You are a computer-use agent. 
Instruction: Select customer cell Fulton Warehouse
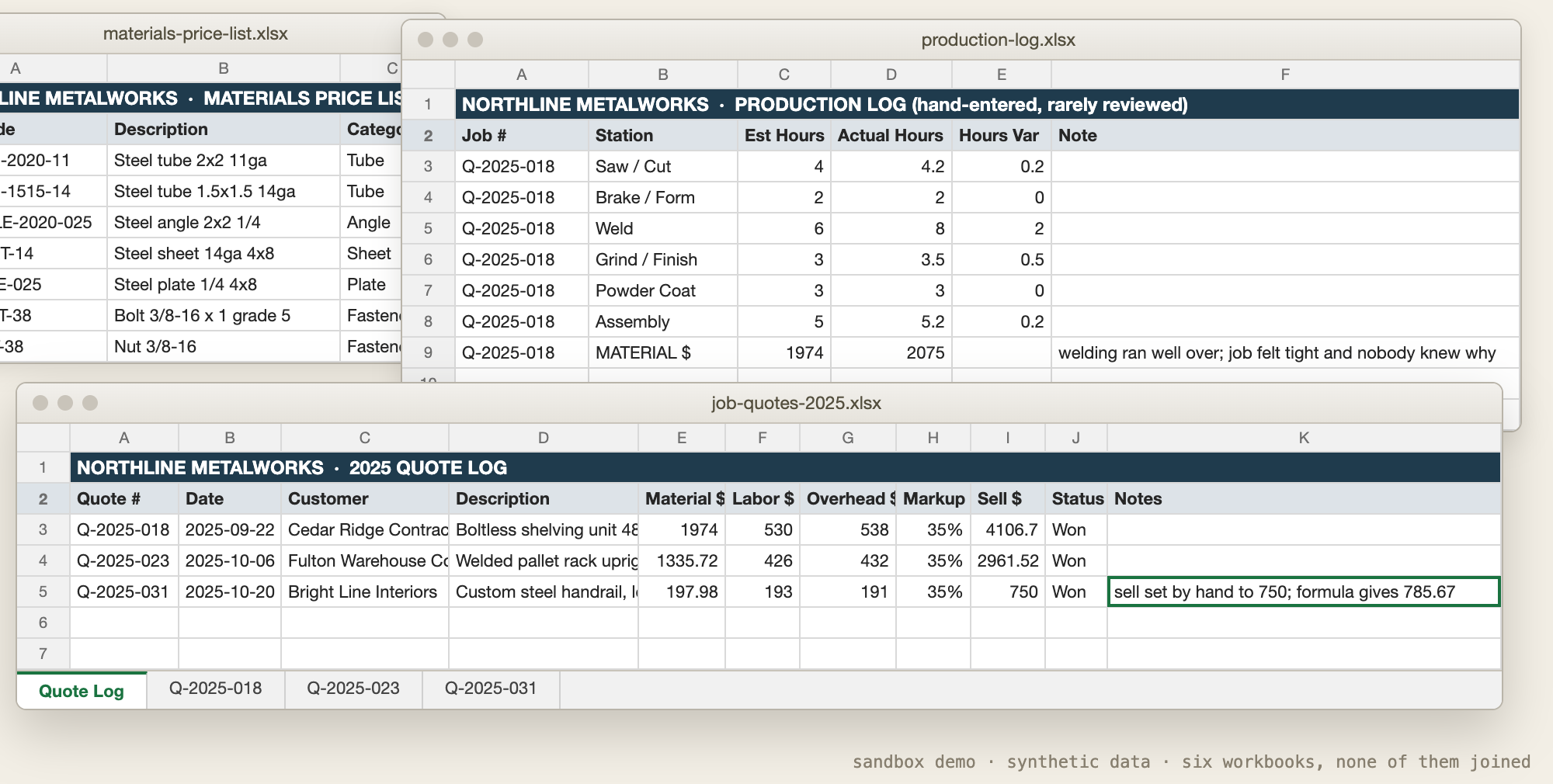pos(365,560)
